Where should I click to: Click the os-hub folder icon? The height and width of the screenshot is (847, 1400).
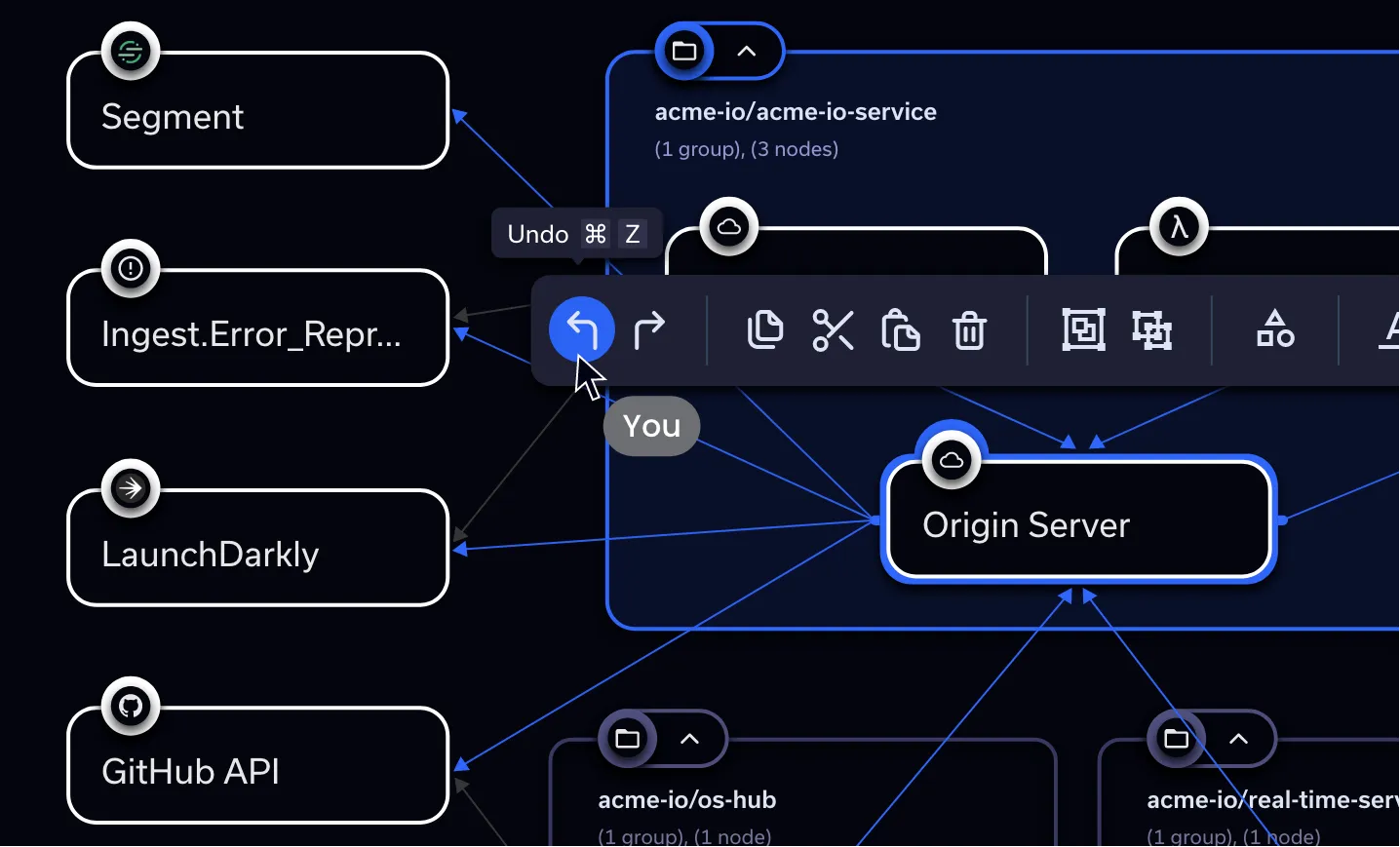[x=628, y=739]
